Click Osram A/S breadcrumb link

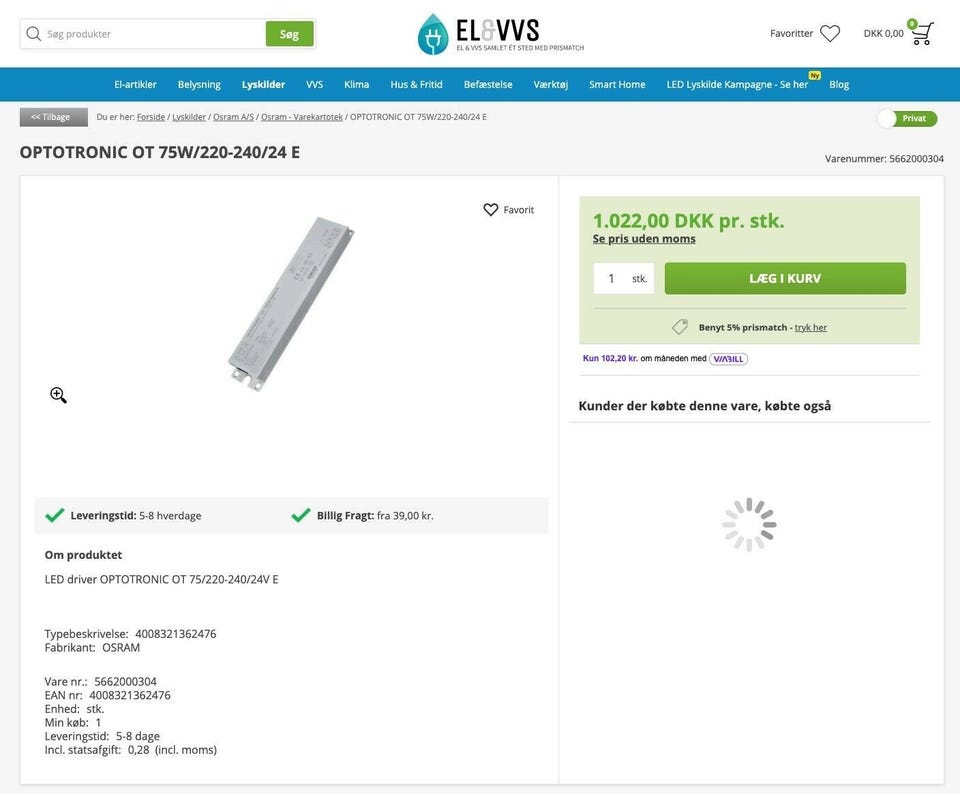point(233,117)
